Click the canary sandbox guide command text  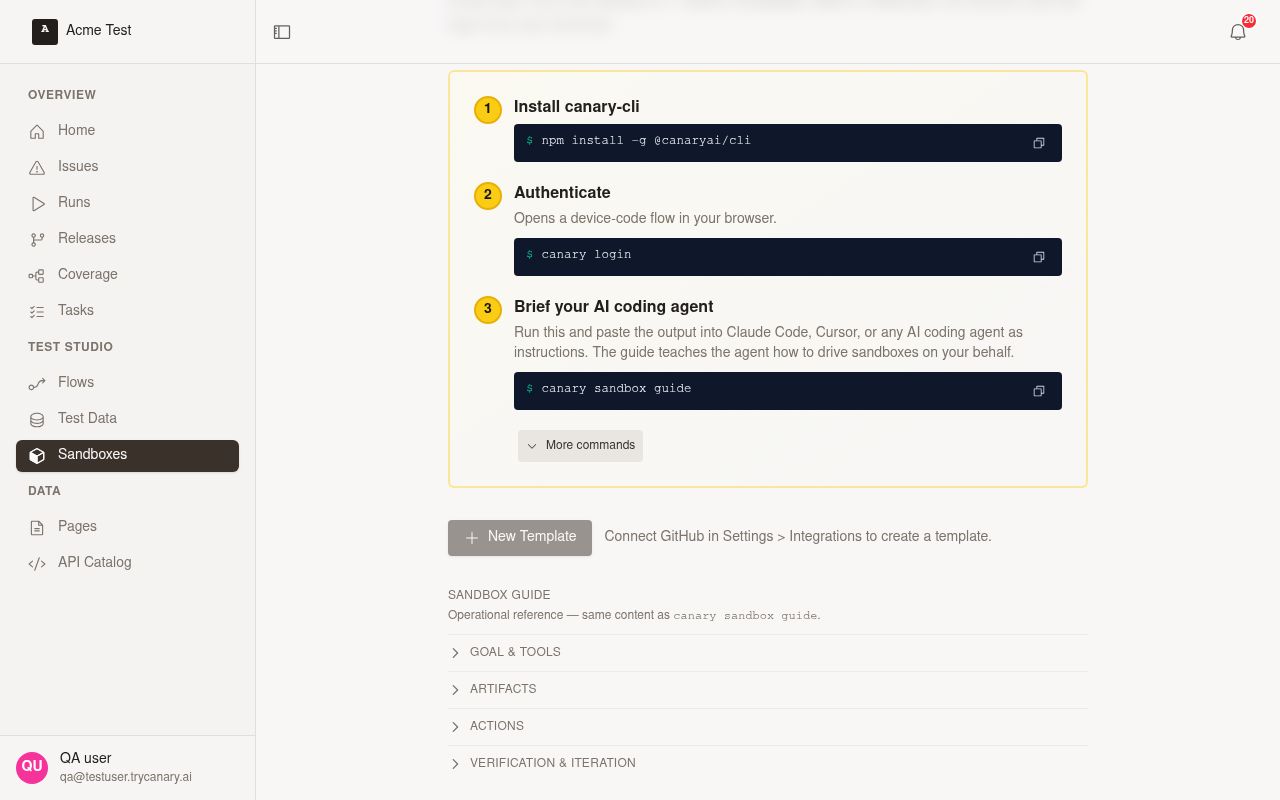pyautogui.click(x=616, y=389)
